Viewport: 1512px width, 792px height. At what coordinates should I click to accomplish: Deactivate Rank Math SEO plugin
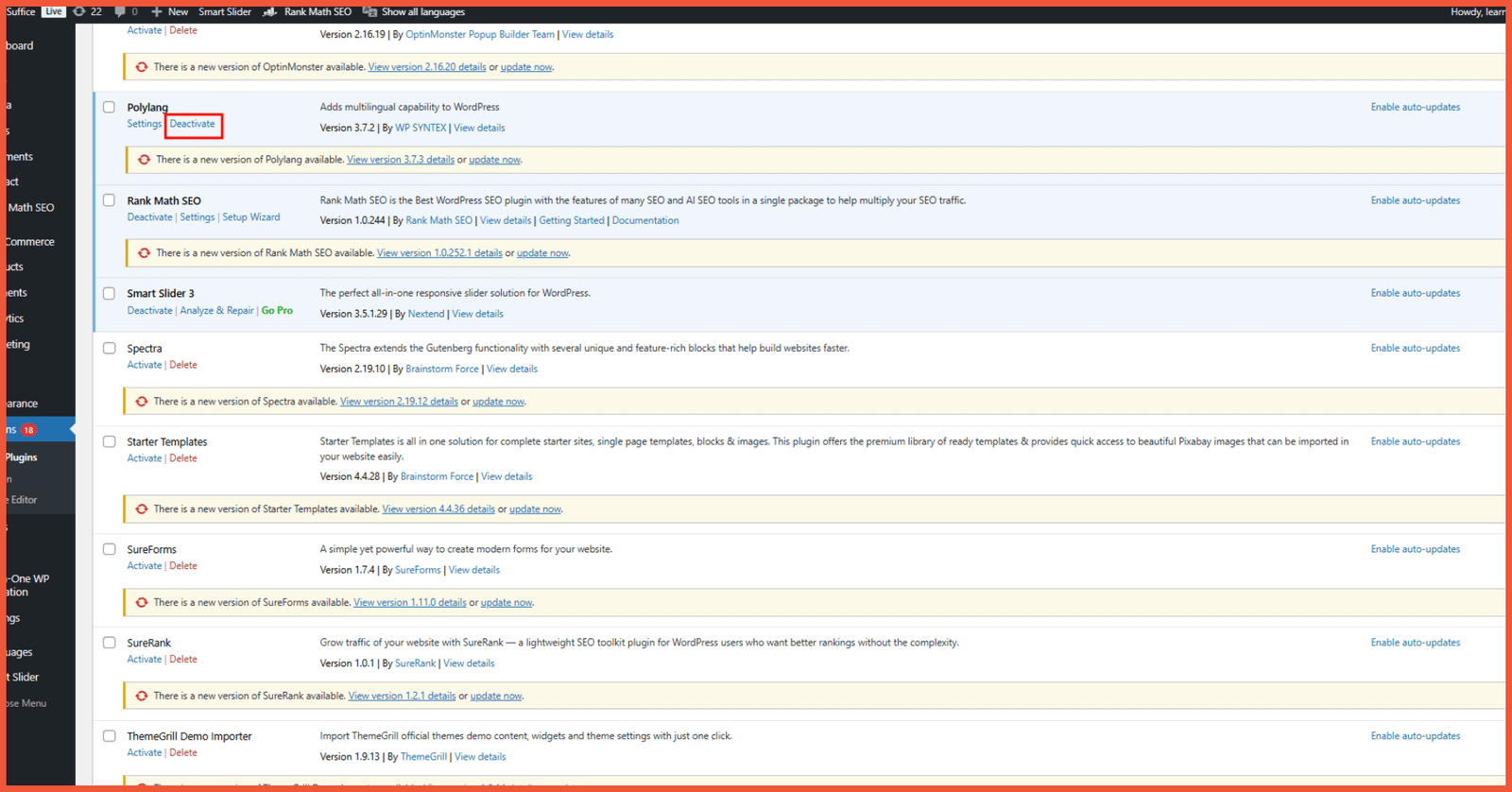(149, 217)
